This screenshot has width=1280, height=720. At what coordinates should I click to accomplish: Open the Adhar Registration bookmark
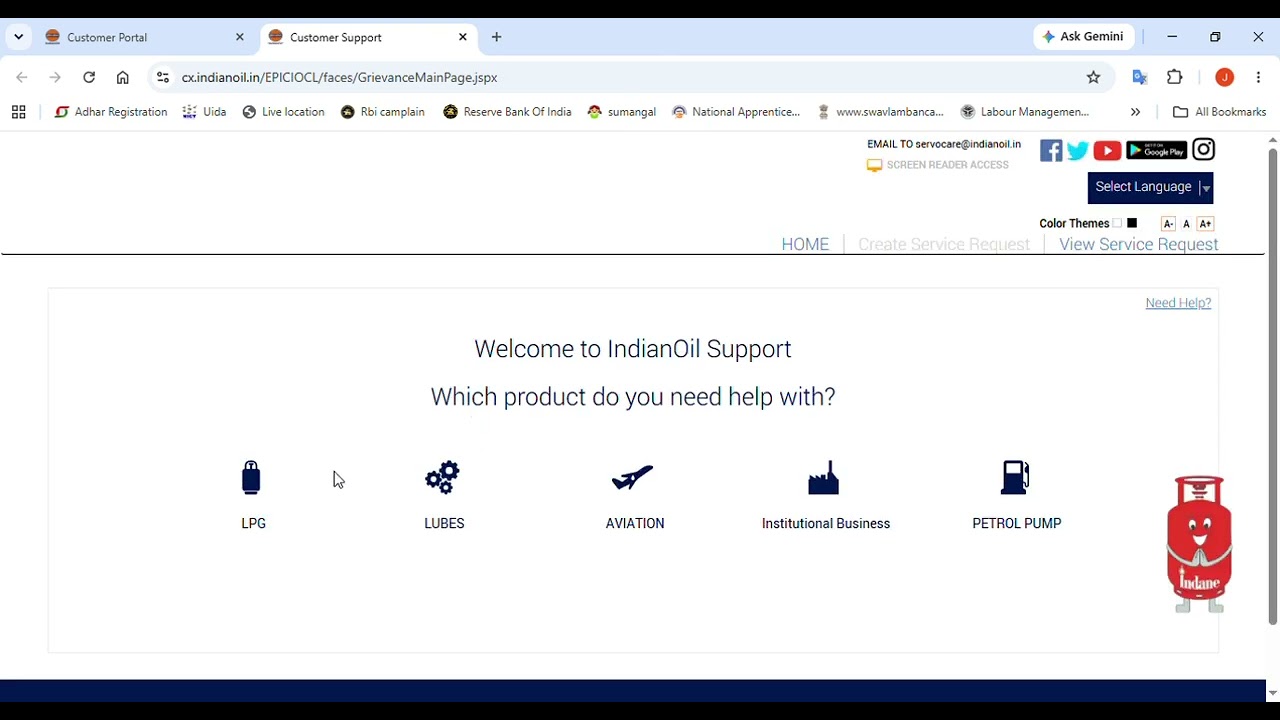(111, 112)
